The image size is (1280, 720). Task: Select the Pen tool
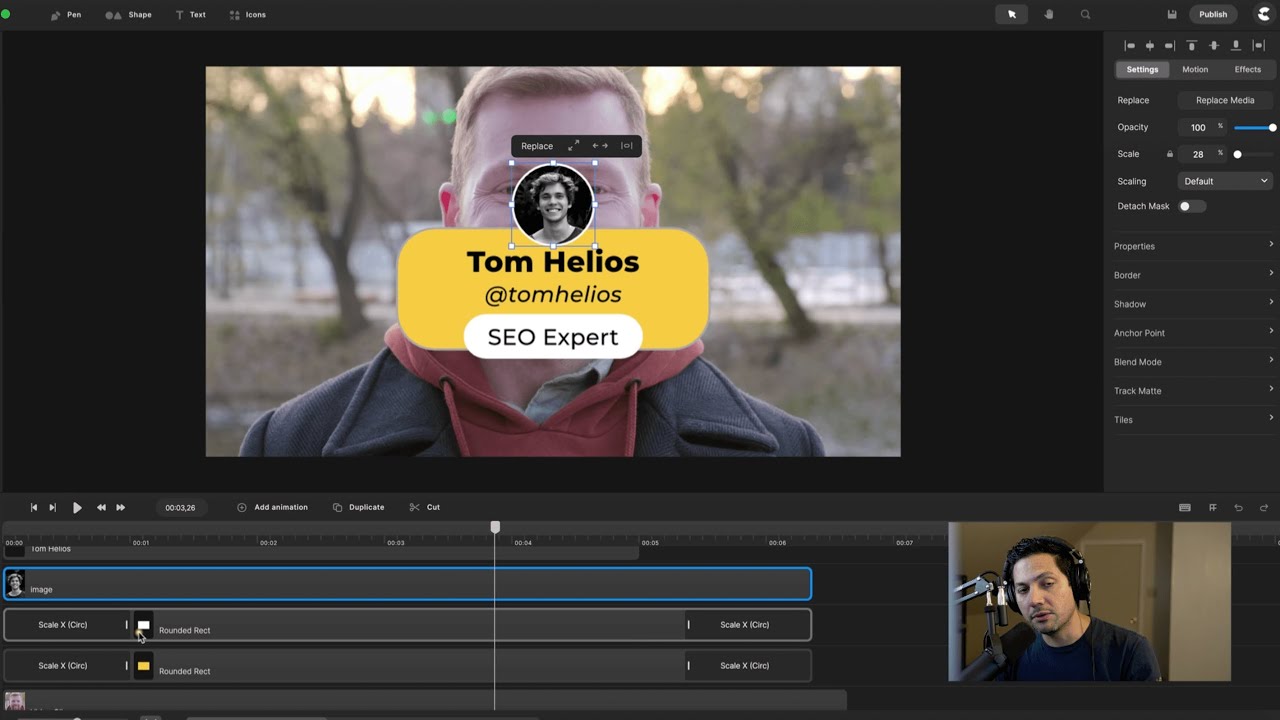coord(66,15)
